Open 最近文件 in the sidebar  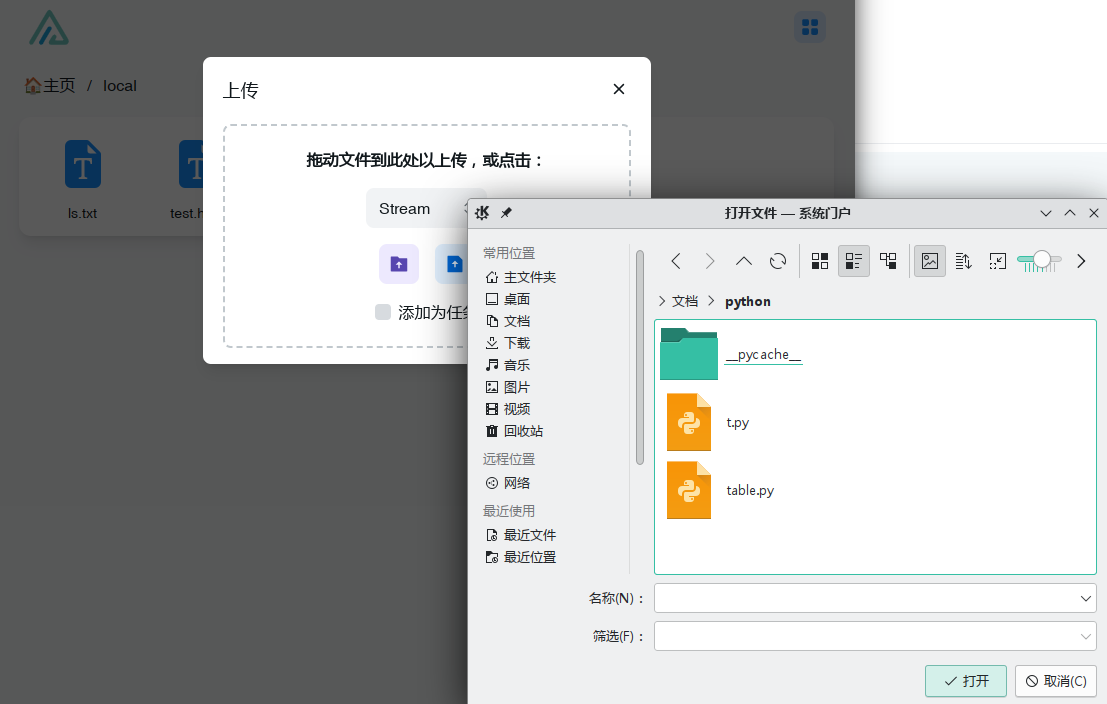pos(529,535)
